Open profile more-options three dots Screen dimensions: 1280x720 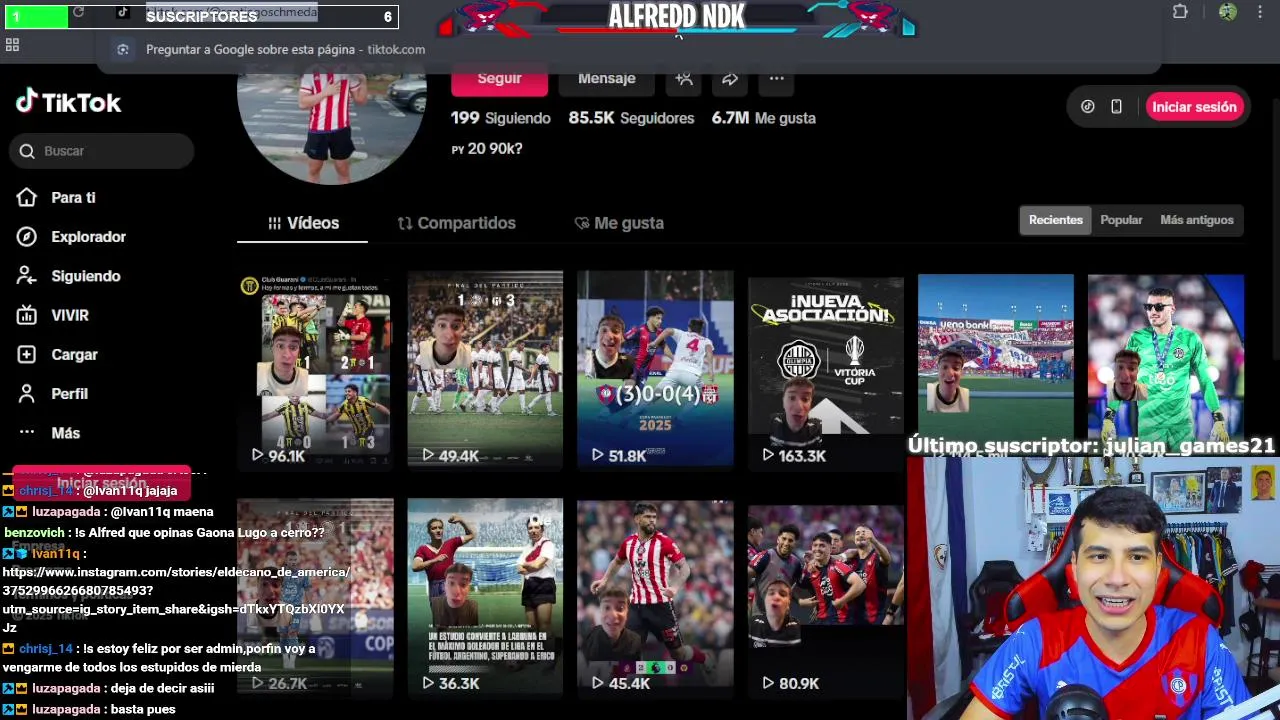point(776,78)
